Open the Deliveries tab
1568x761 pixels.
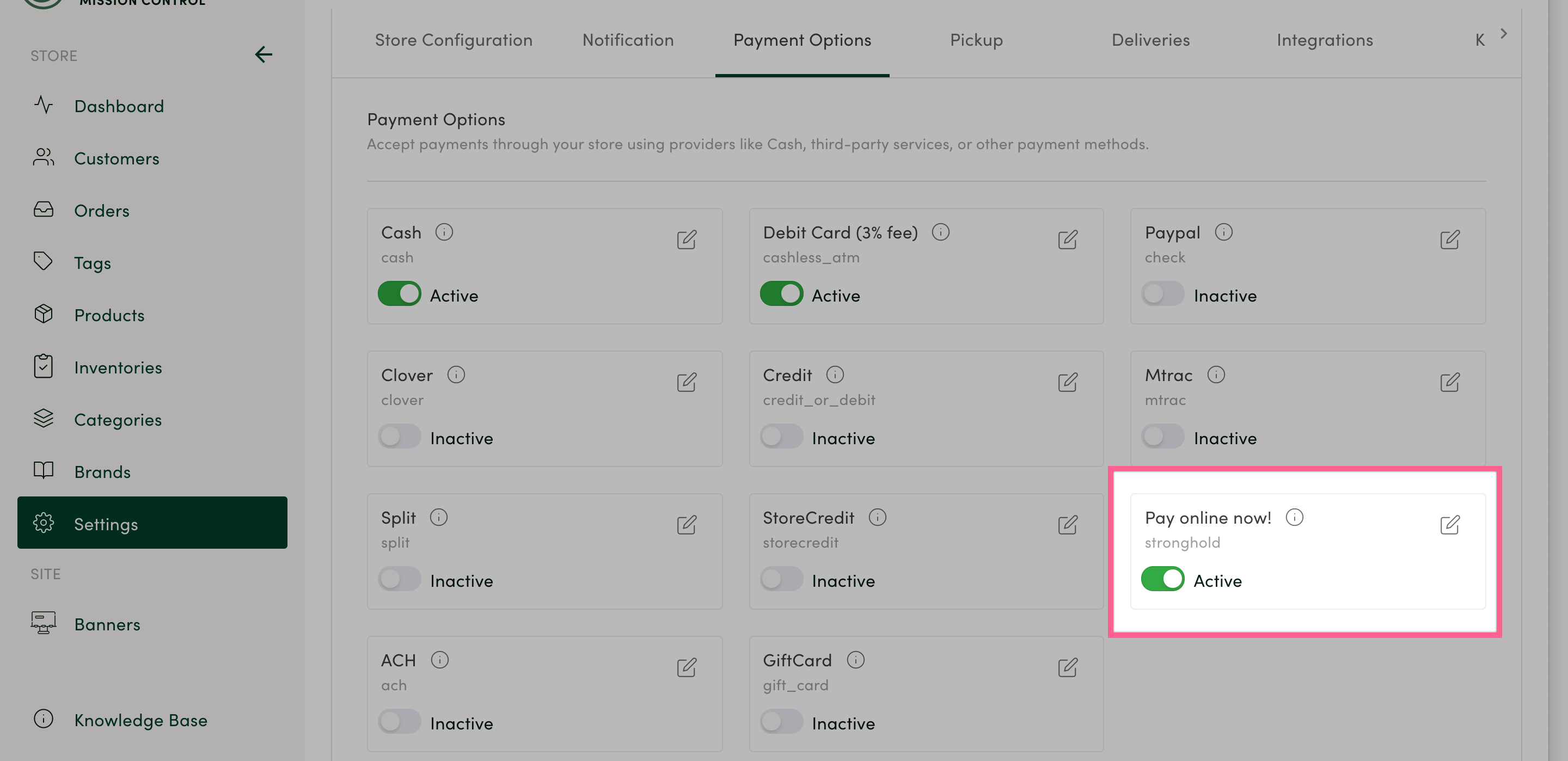click(1150, 40)
